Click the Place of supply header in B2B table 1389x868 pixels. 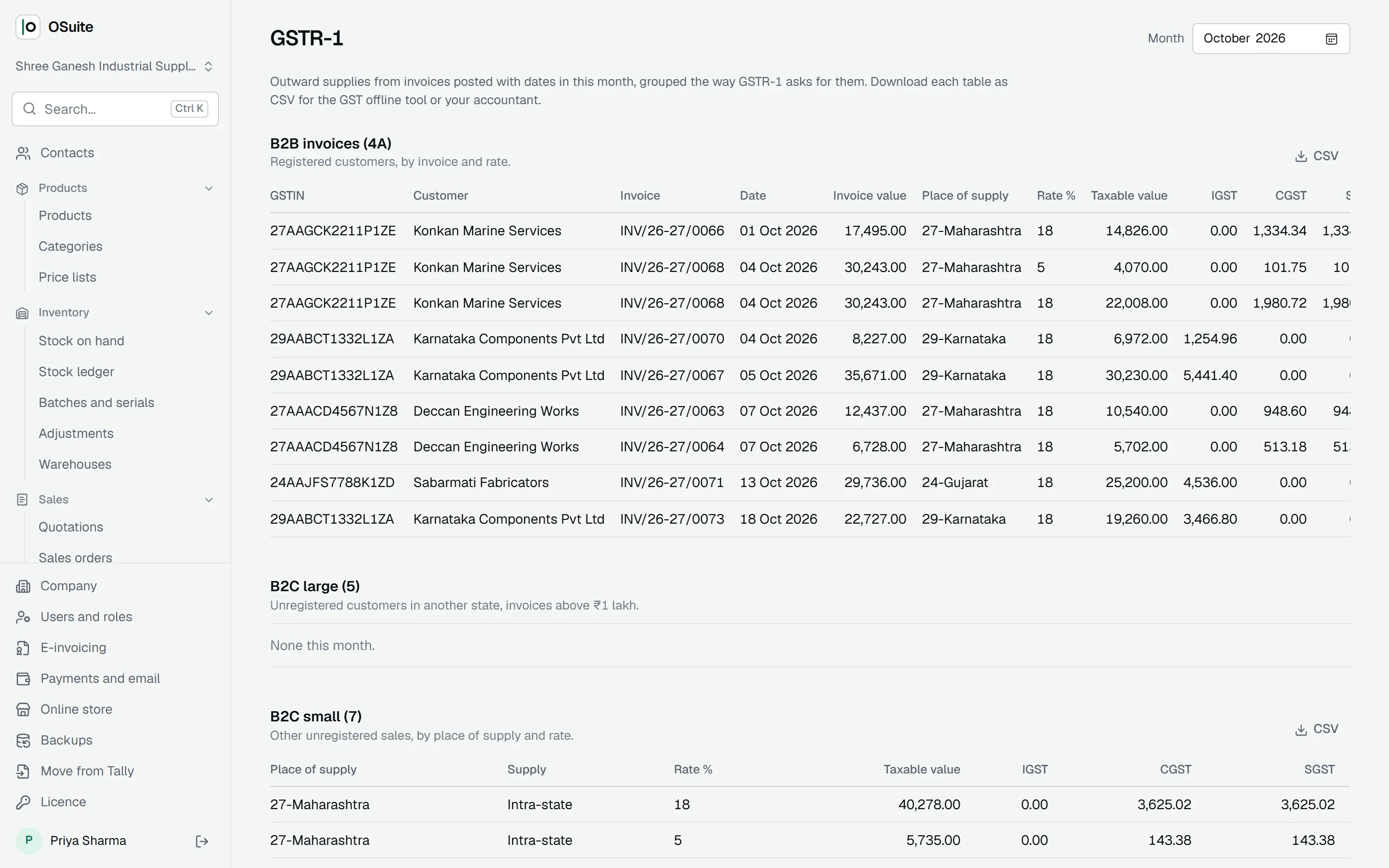coord(965,196)
